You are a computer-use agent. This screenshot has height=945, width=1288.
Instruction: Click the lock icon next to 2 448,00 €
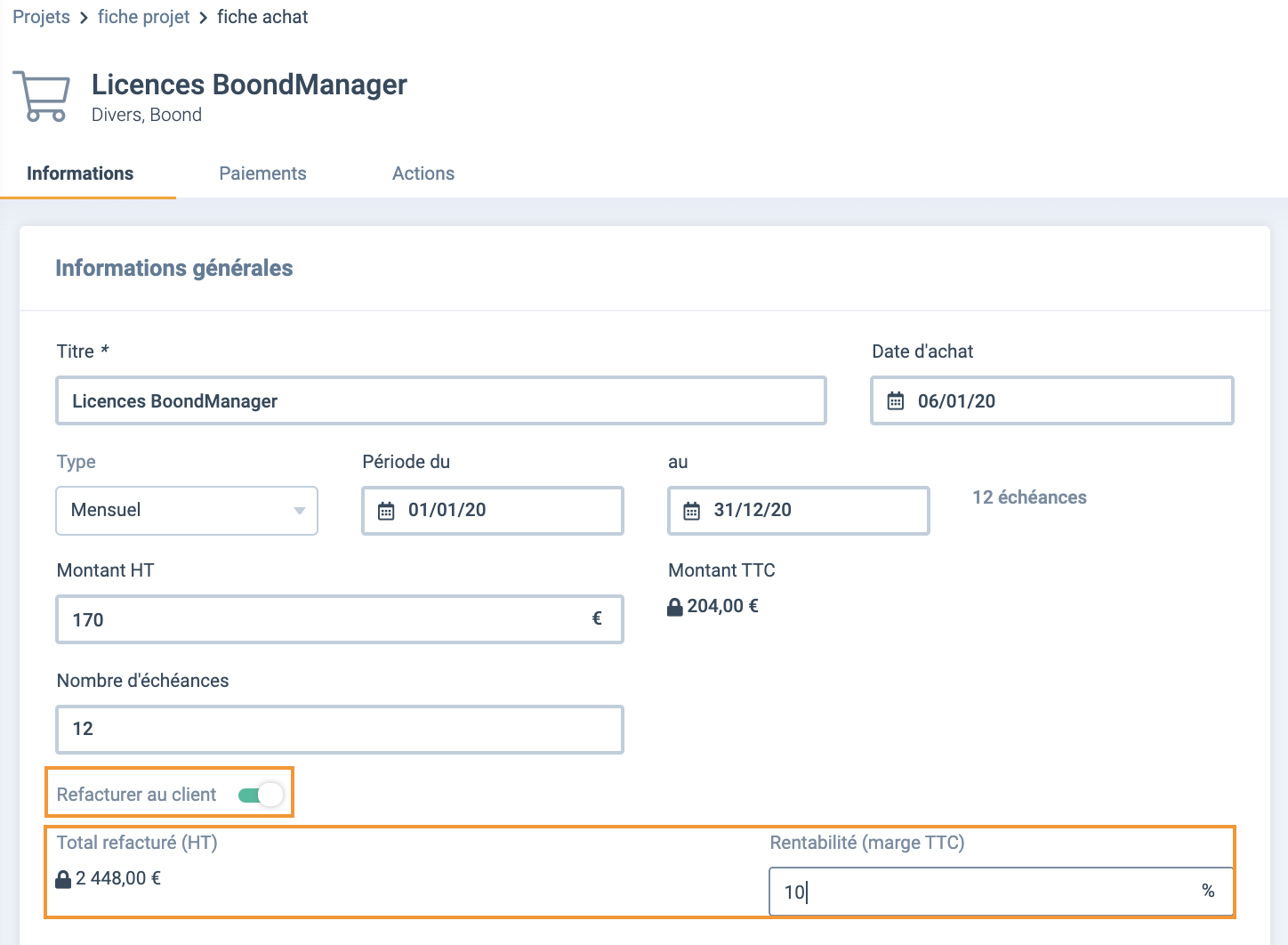(63, 880)
